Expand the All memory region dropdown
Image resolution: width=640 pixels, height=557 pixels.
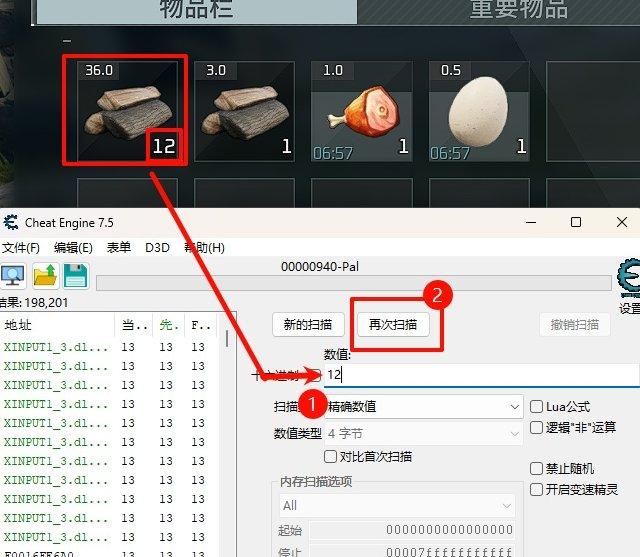(x=397, y=506)
